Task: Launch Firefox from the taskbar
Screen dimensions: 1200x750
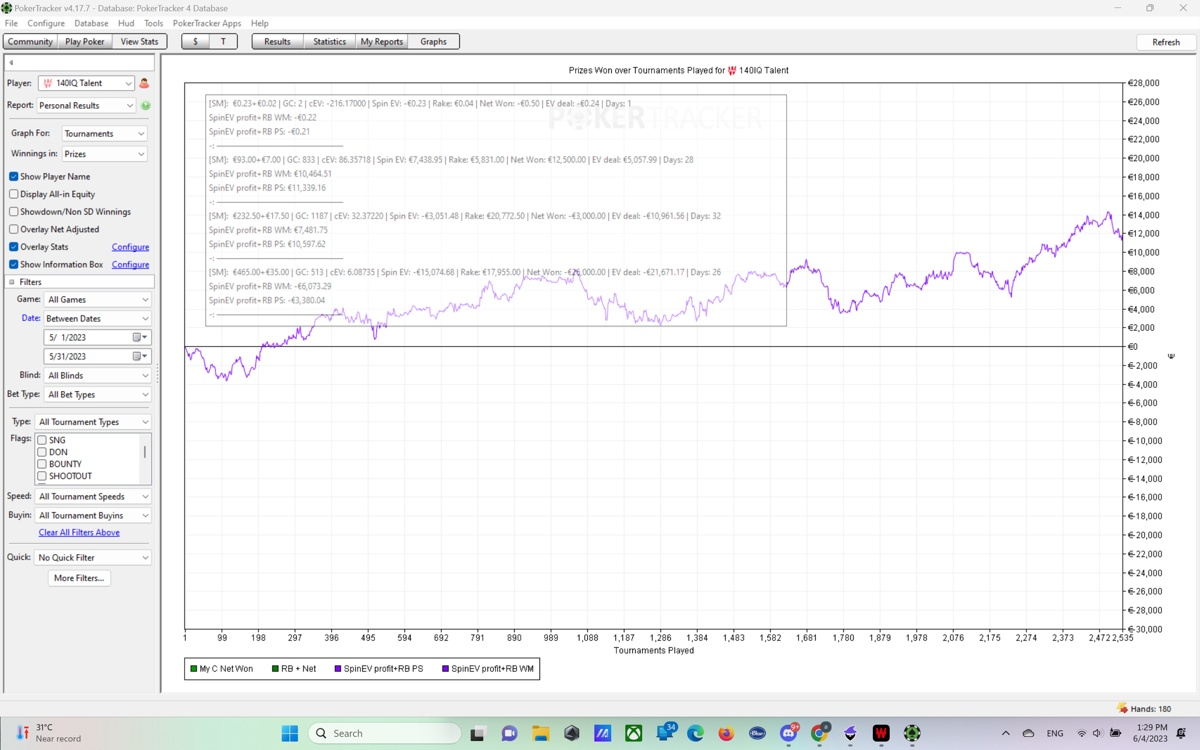Action: (x=726, y=733)
